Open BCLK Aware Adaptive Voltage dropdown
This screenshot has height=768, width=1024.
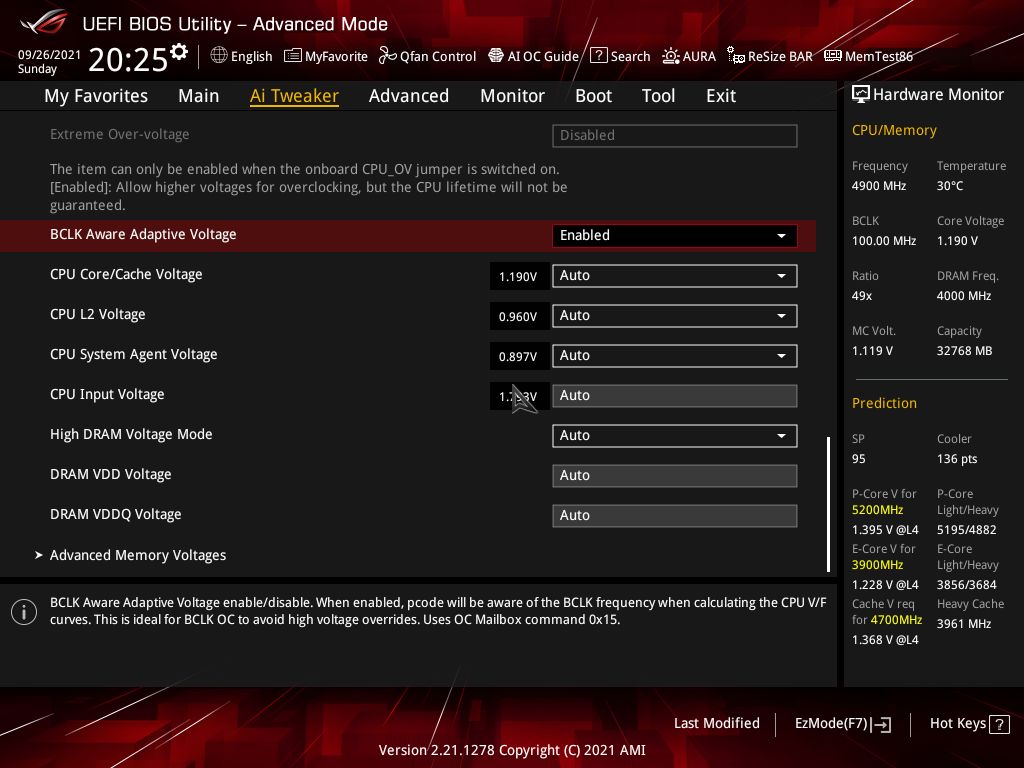[x=675, y=236]
